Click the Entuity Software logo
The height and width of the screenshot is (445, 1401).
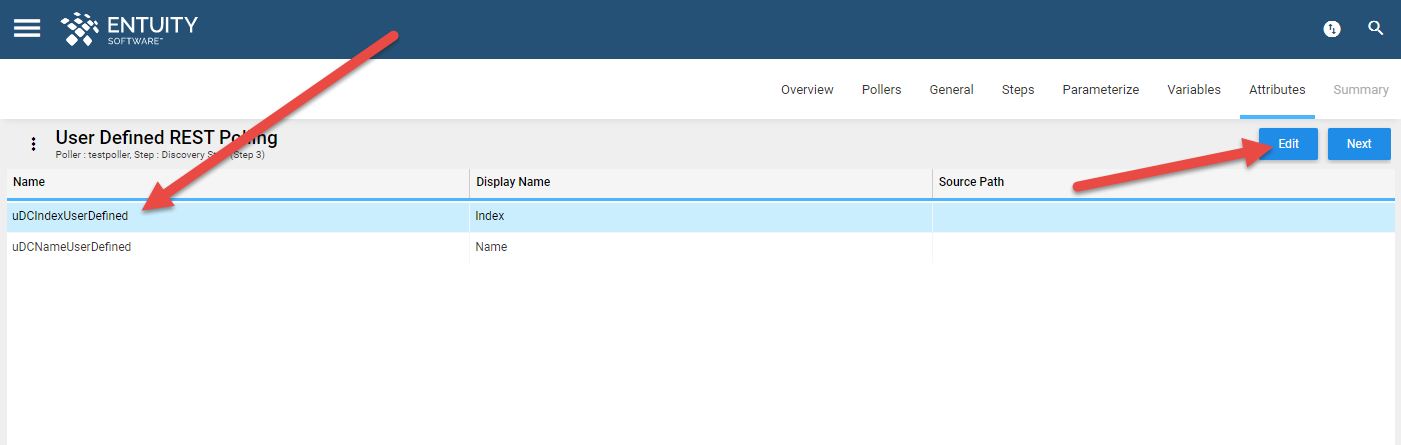(129, 29)
